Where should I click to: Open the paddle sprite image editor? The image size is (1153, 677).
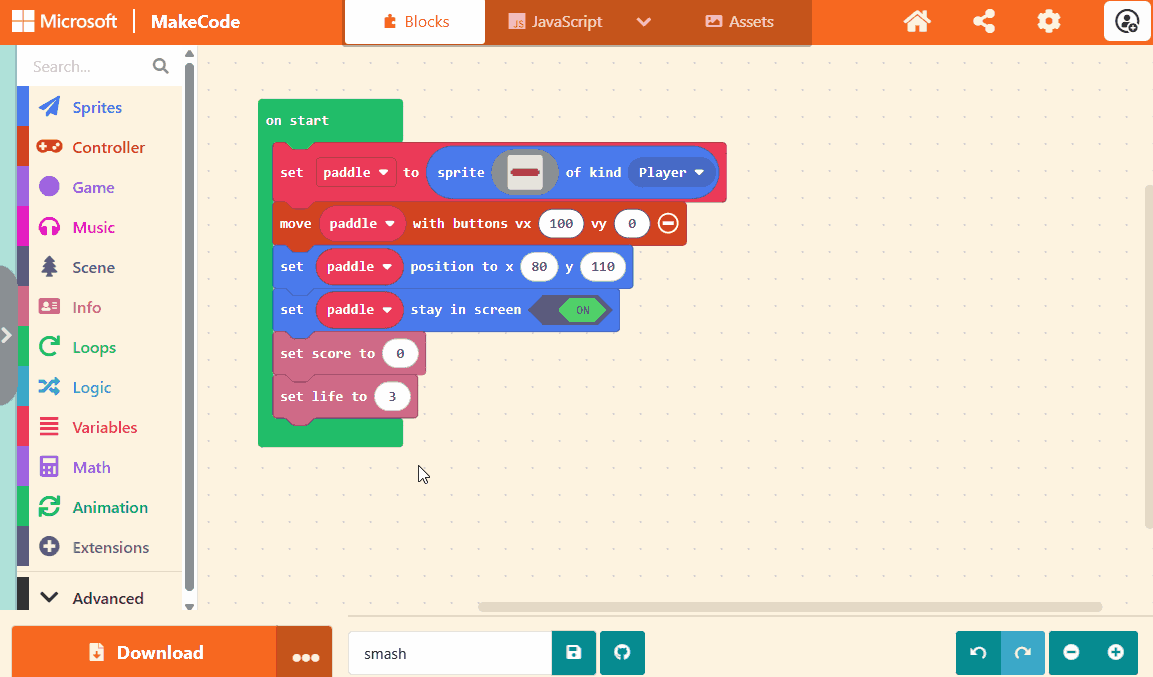525,172
